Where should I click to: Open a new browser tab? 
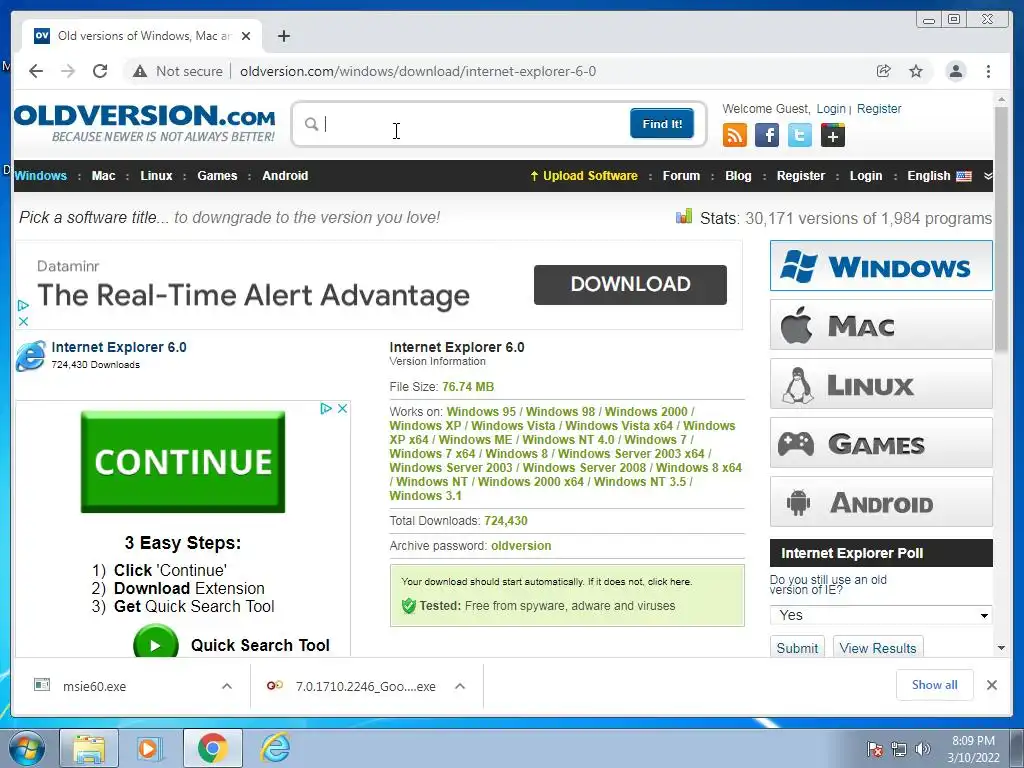283,36
